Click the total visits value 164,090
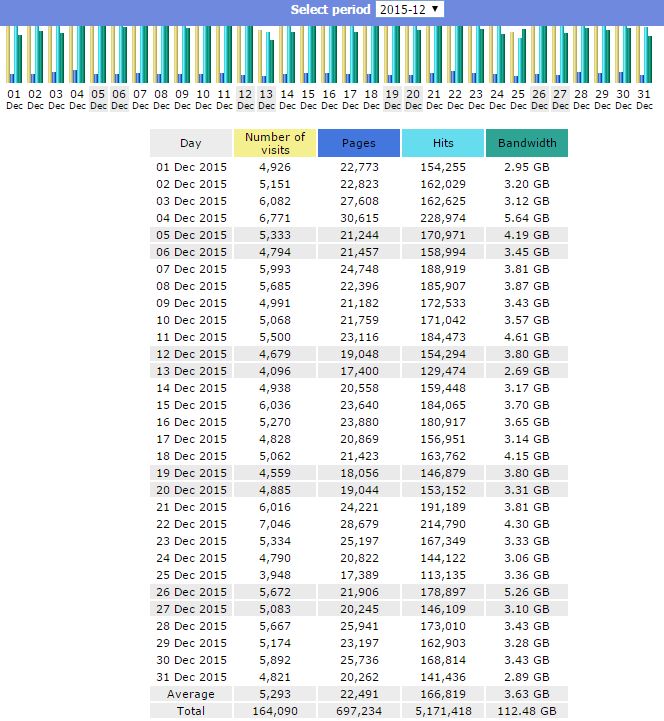This screenshot has width=664, height=721. coord(275,711)
